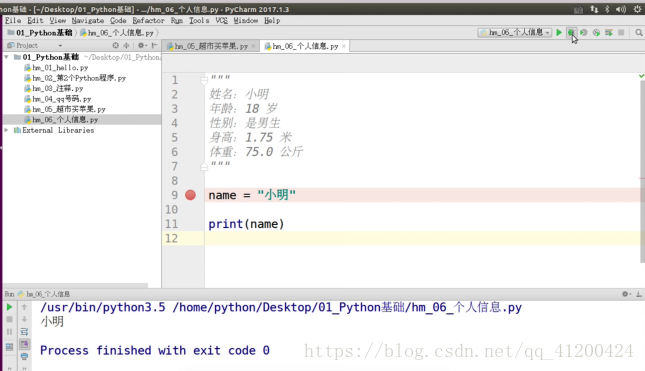Click hm_06_个人信息.py breadcrumb in navigation bar
Screen dimensions: 645x371
click(x=116, y=32)
